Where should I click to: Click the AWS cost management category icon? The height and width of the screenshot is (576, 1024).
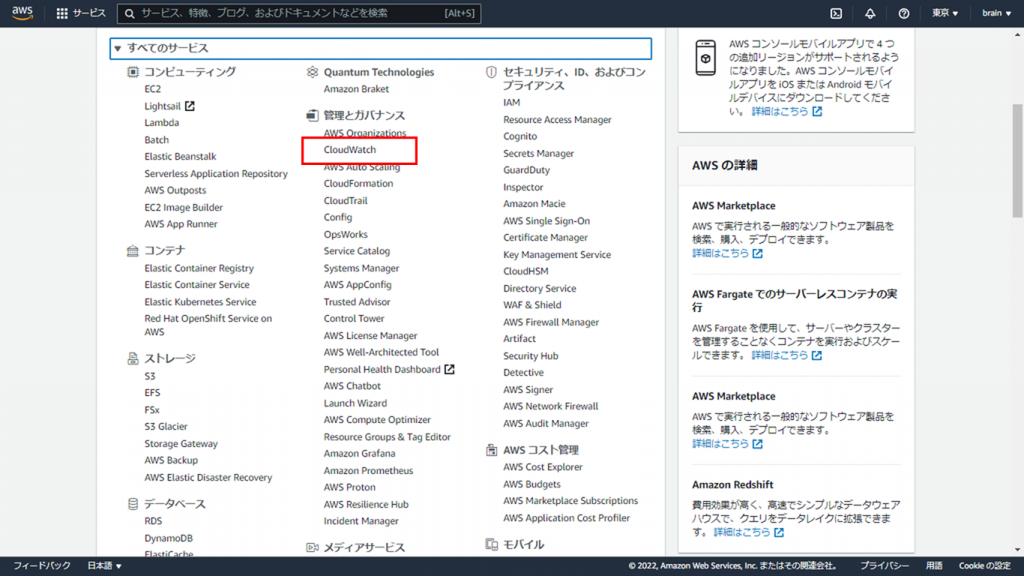tap(491, 449)
